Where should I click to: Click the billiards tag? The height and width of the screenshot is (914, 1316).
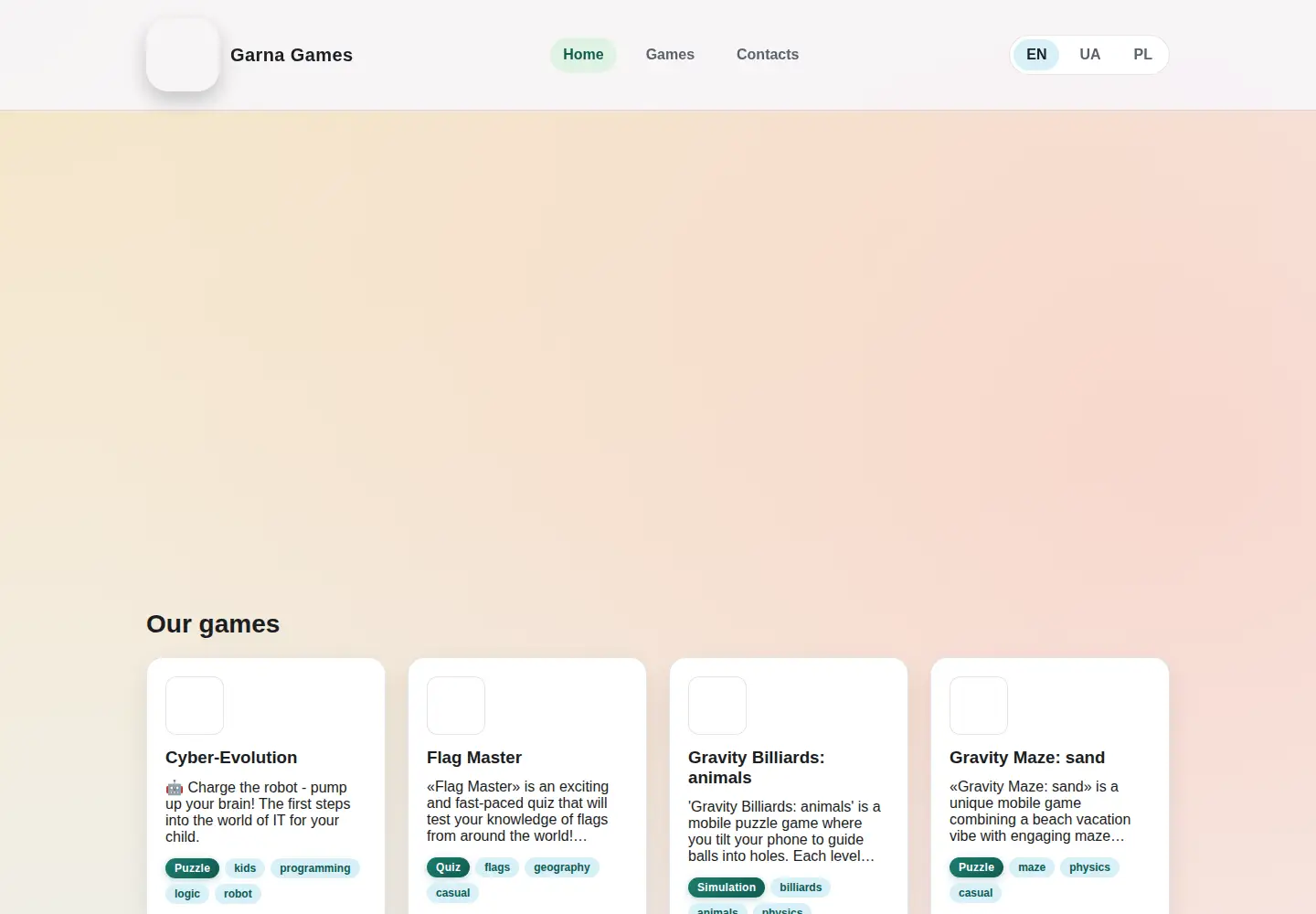[x=801, y=887]
